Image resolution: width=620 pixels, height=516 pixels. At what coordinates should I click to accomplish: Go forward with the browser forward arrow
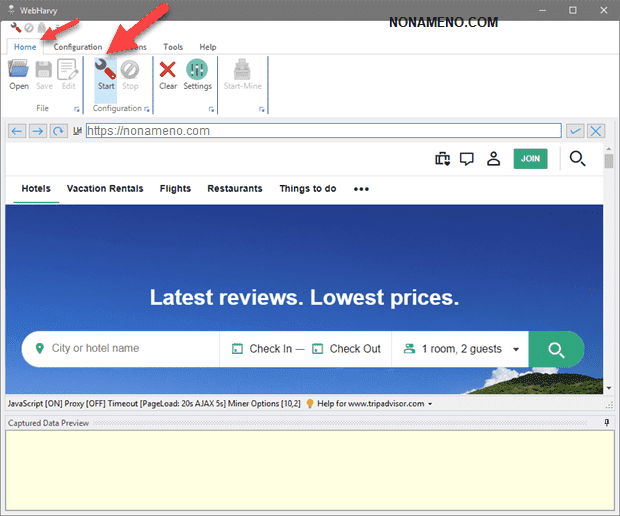38,131
